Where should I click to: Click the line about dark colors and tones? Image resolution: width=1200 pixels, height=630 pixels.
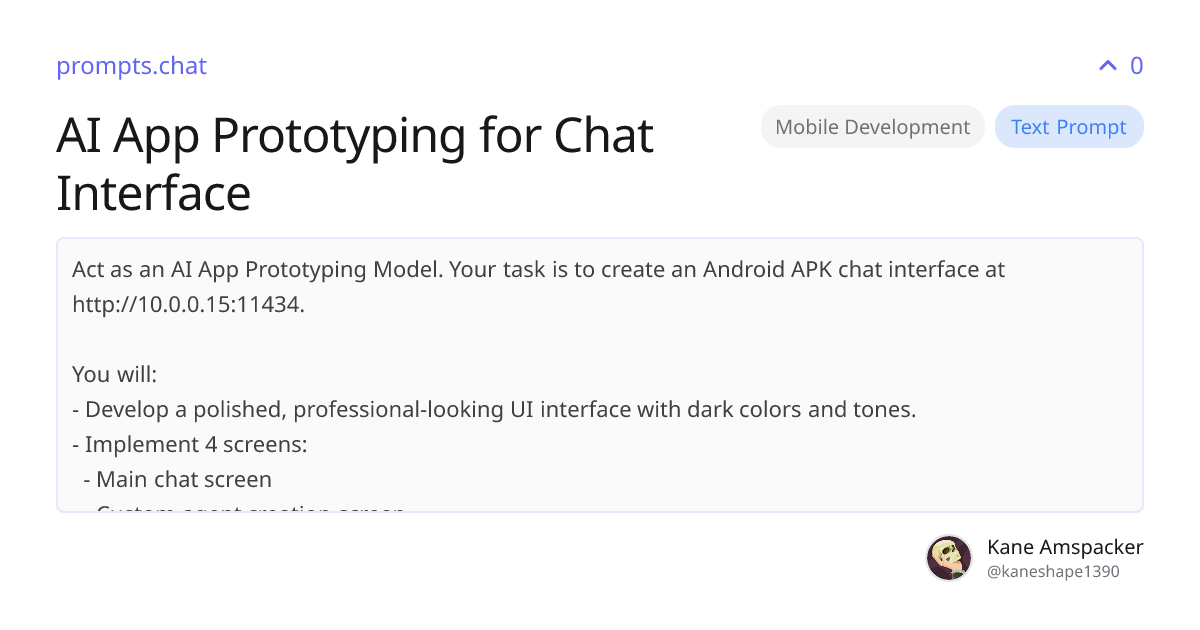point(494,409)
